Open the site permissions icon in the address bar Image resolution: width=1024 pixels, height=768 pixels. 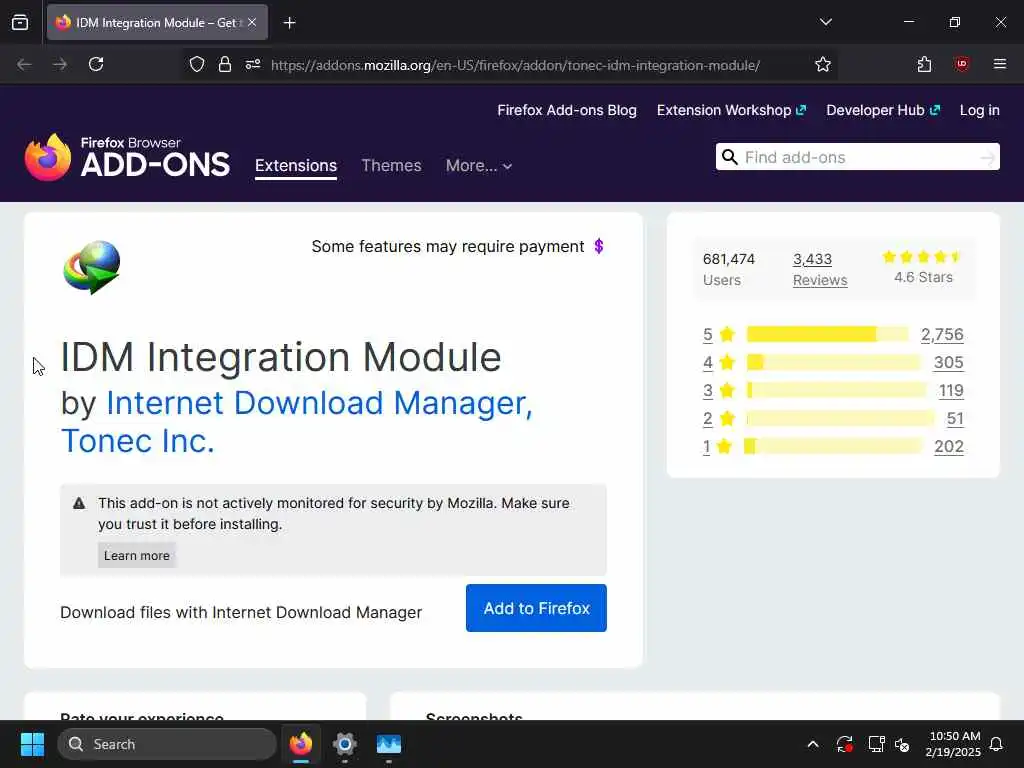tap(253, 64)
